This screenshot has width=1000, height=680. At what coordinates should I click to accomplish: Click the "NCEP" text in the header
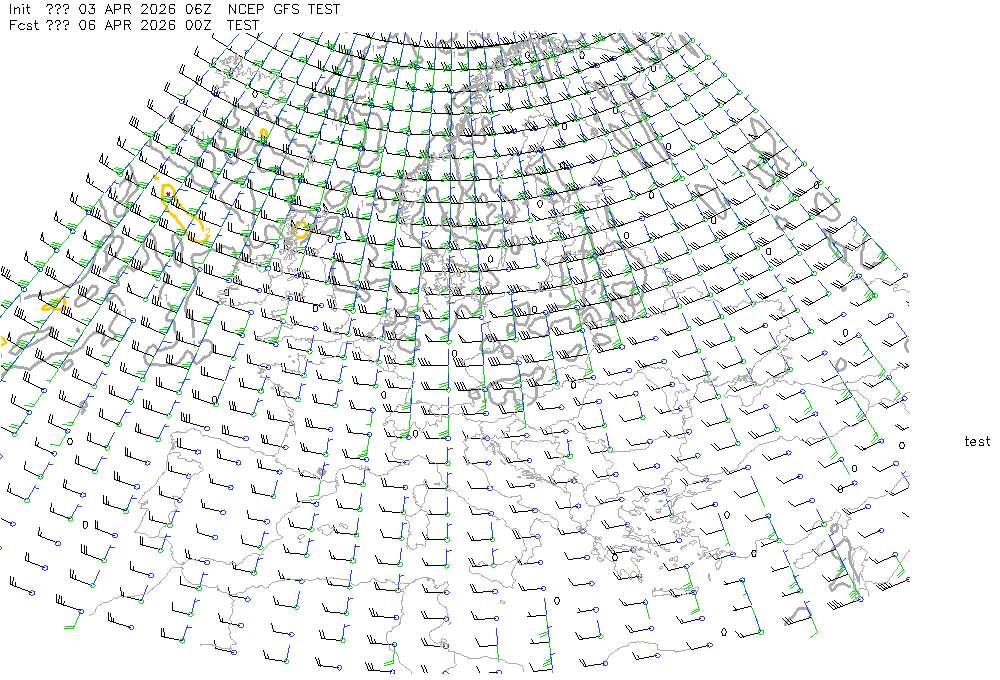[x=247, y=9]
